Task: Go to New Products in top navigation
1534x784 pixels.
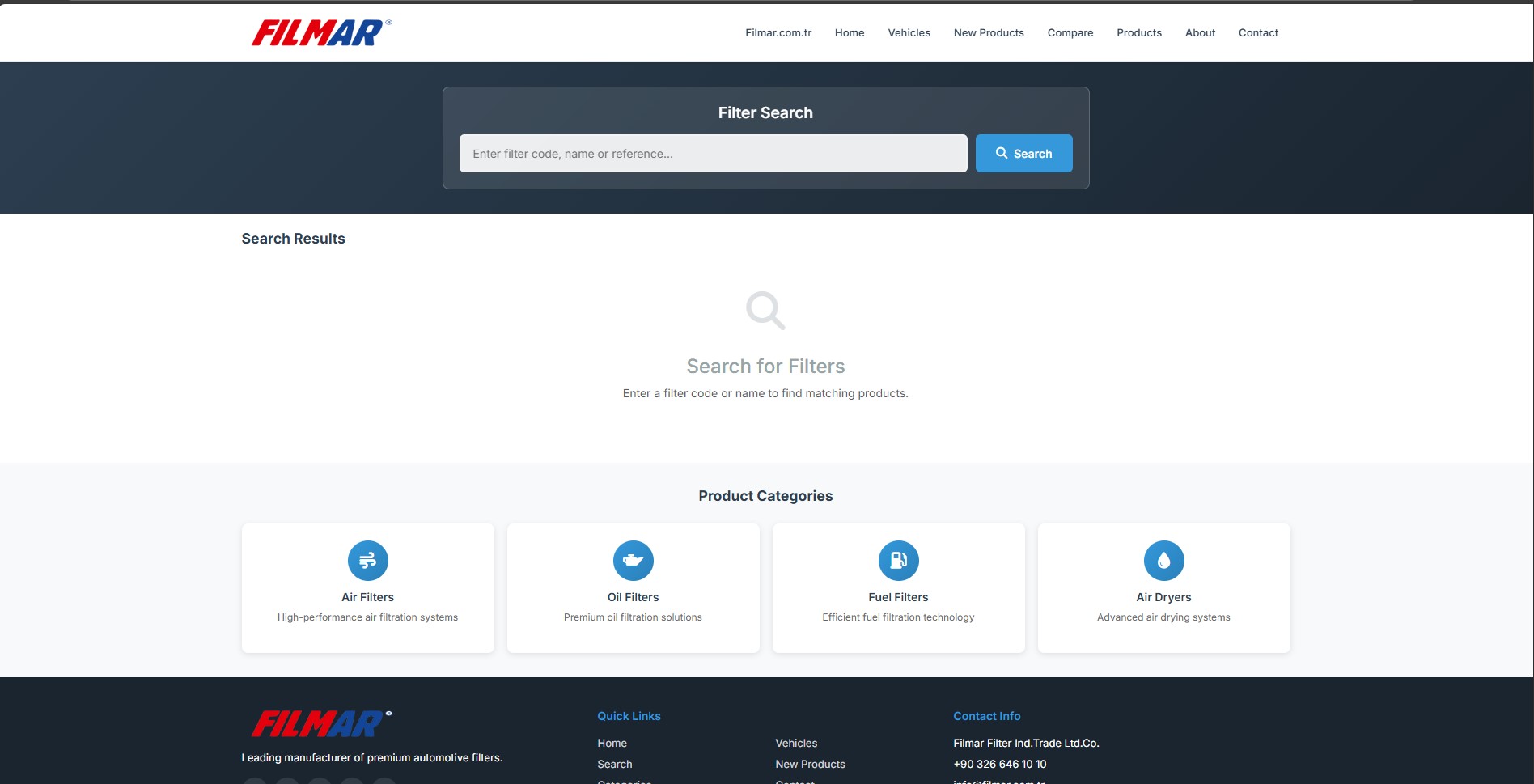Action: (x=988, y=33)
